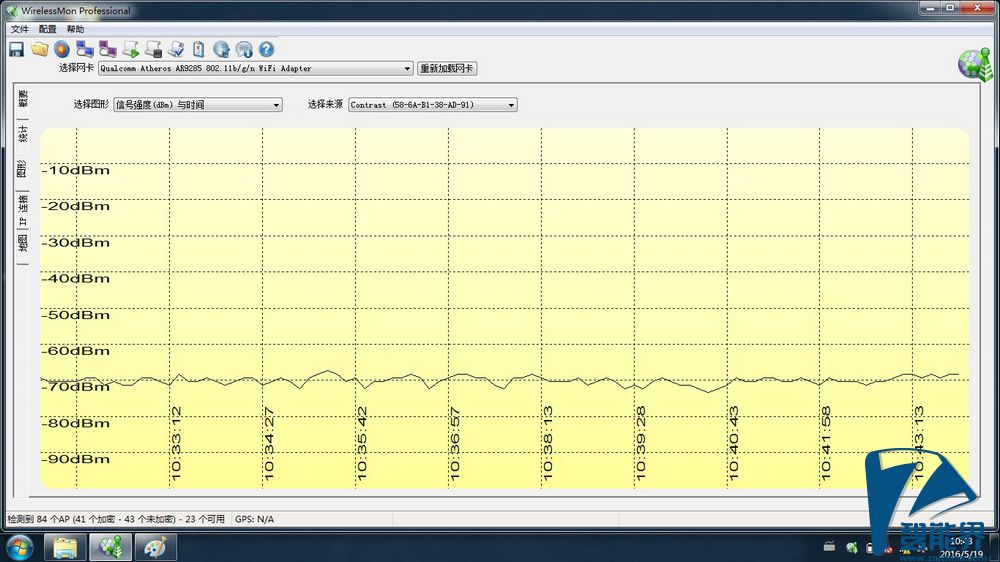Open the 选择来源 Contrast source dropdown
The height and width of the screenshot is (562, 1000).
click(x=511, y=105)
